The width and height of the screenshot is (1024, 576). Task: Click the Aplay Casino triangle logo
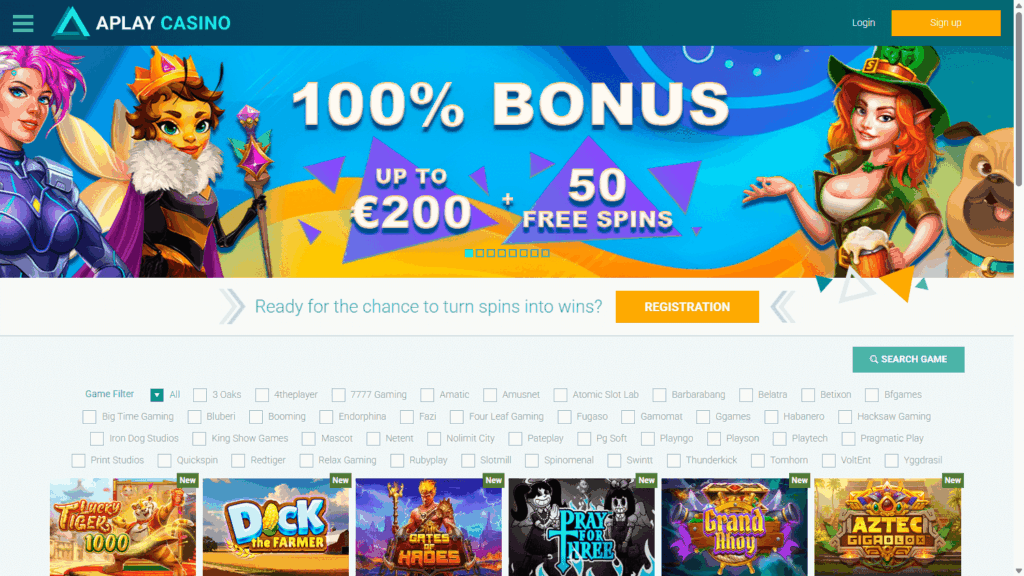pyautogui.click(x=71, y=23)
